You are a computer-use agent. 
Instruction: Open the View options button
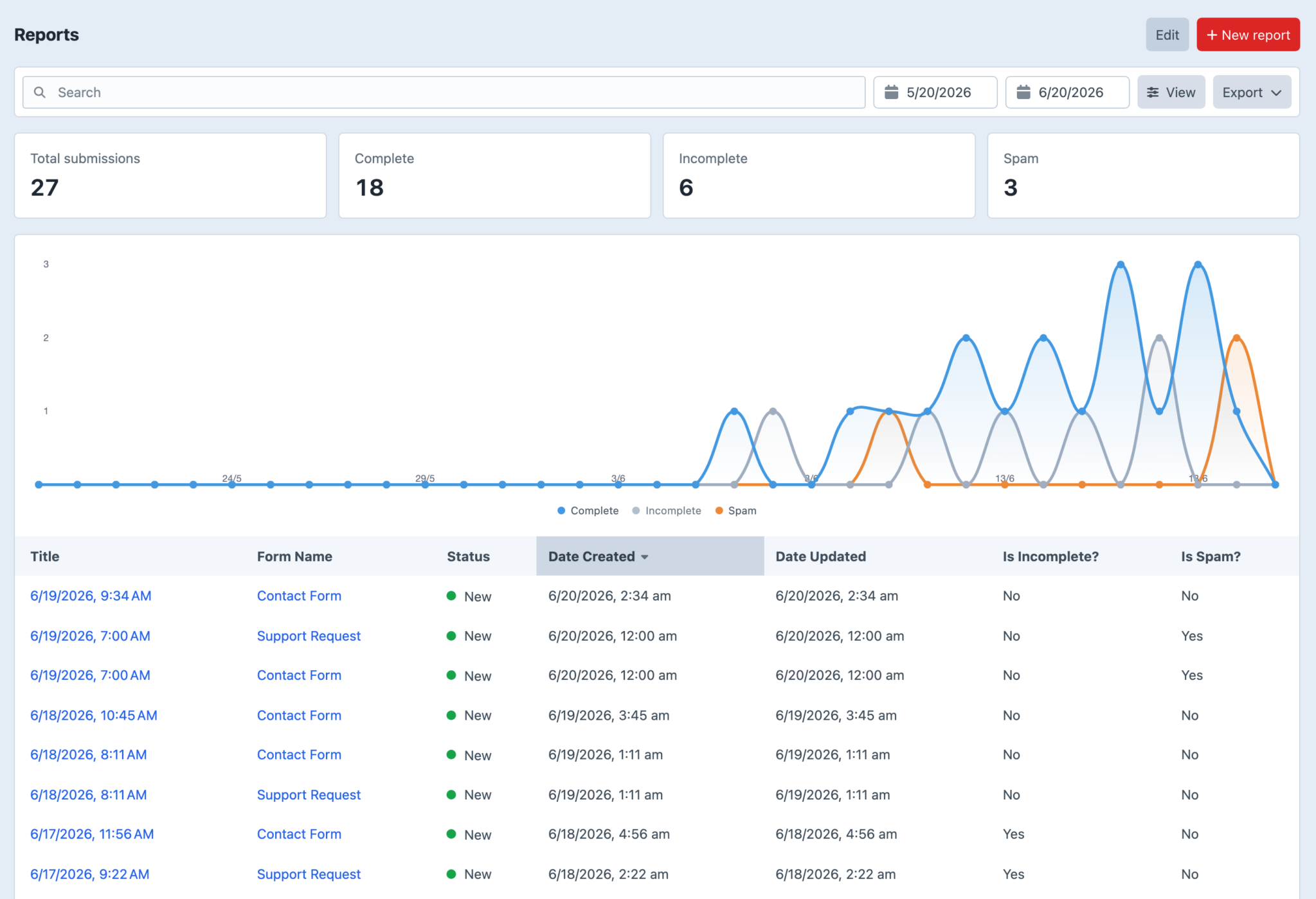pyautogui.click(x=1171, y=92)
